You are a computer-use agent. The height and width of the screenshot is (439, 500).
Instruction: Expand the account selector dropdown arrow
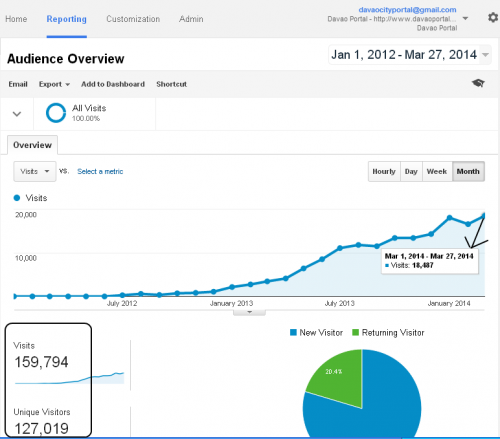(466, 18)
